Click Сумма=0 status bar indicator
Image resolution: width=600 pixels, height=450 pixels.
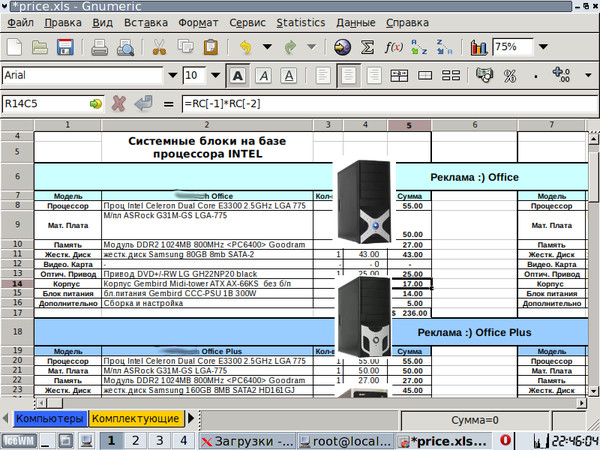click(x=474, y=421)
